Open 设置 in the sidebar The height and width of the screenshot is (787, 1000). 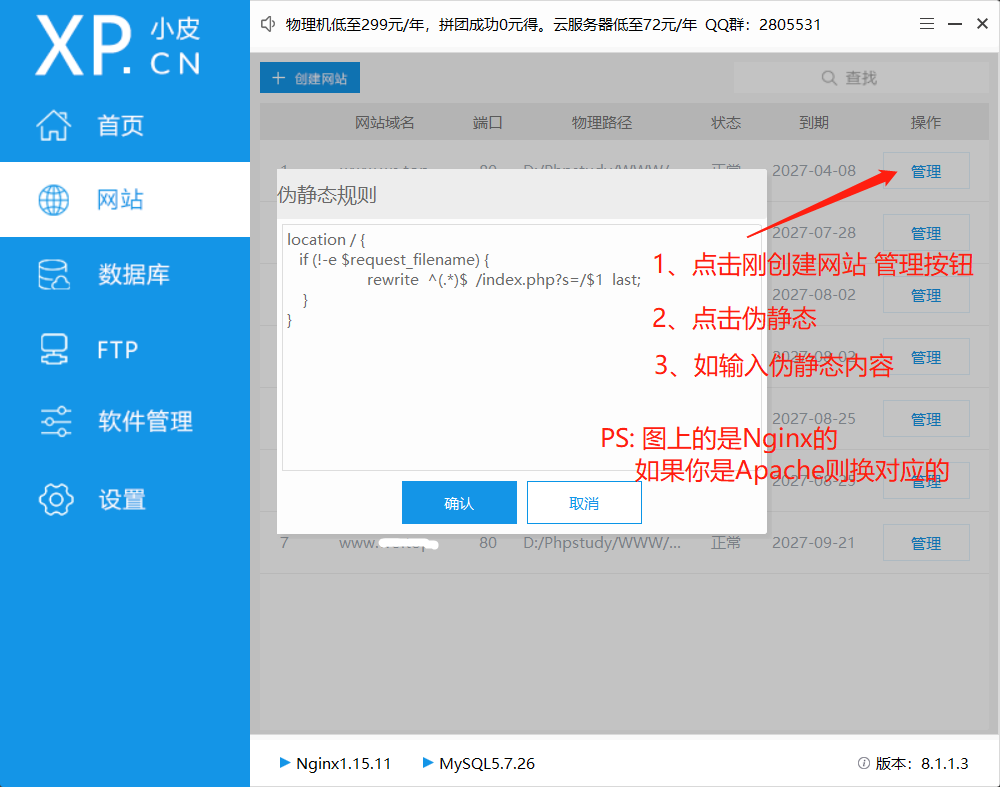click(x=125, y=499)
